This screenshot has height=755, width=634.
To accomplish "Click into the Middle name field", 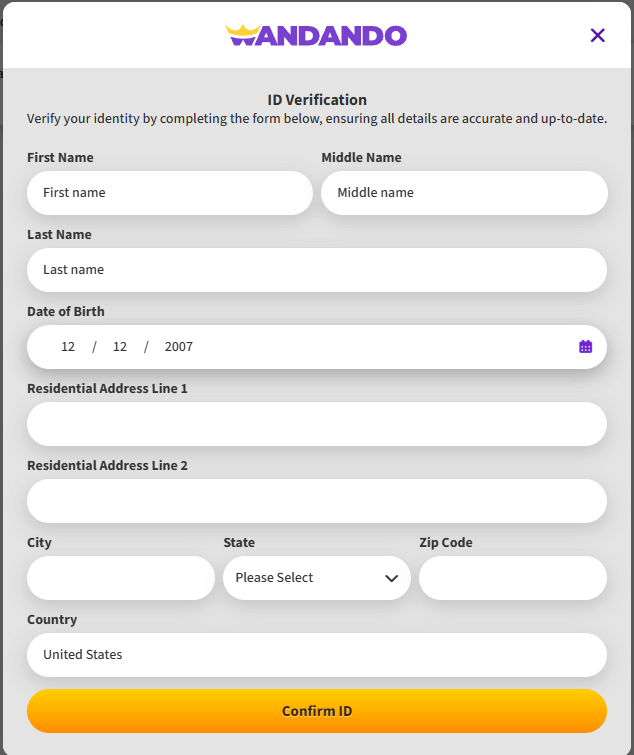I will tap(464, 193).
